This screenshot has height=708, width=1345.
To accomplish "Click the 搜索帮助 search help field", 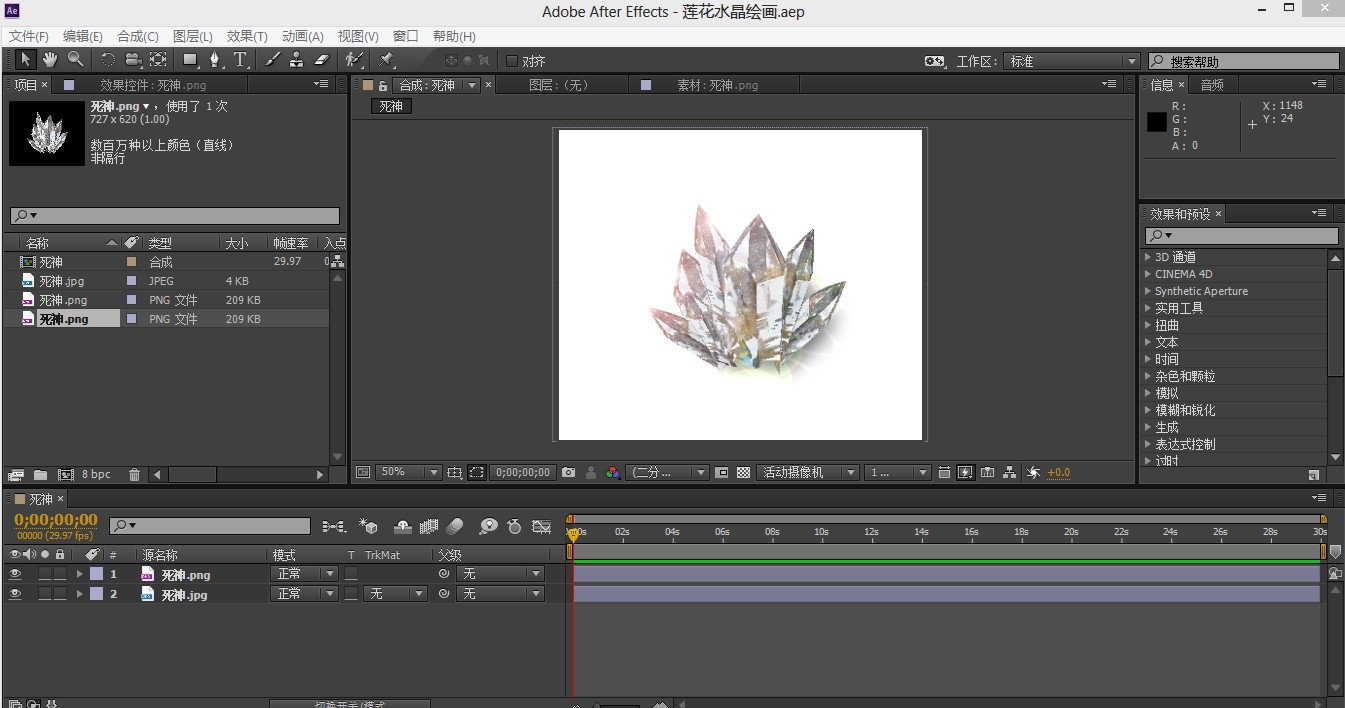I will pyautogui.click(x=1243, y=61).
